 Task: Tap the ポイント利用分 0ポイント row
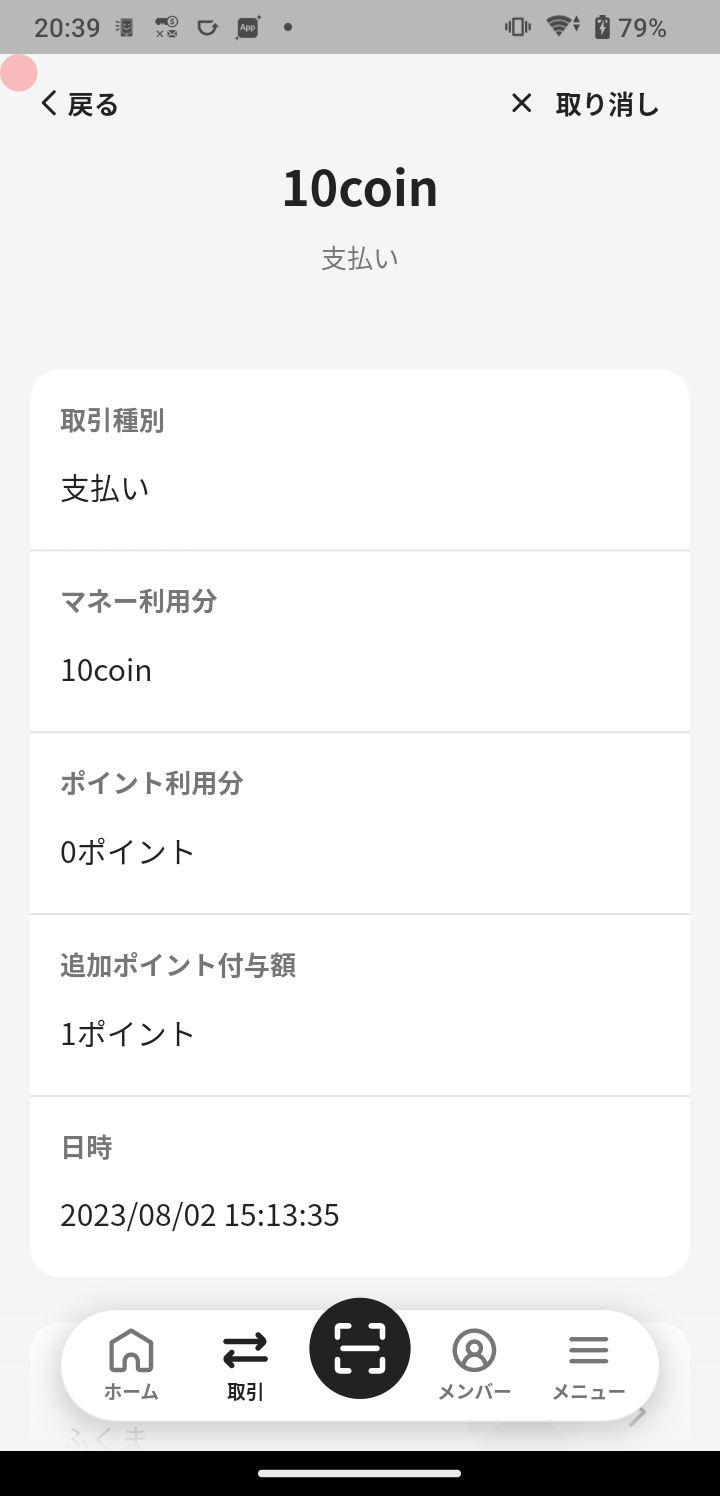pos(360,823)
